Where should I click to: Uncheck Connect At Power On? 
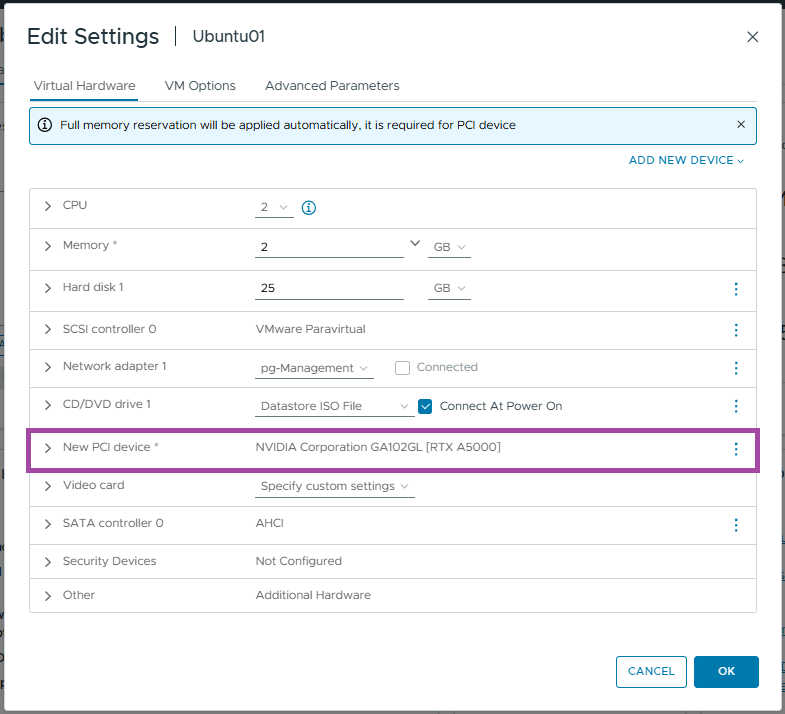click(x=425, y=406)
